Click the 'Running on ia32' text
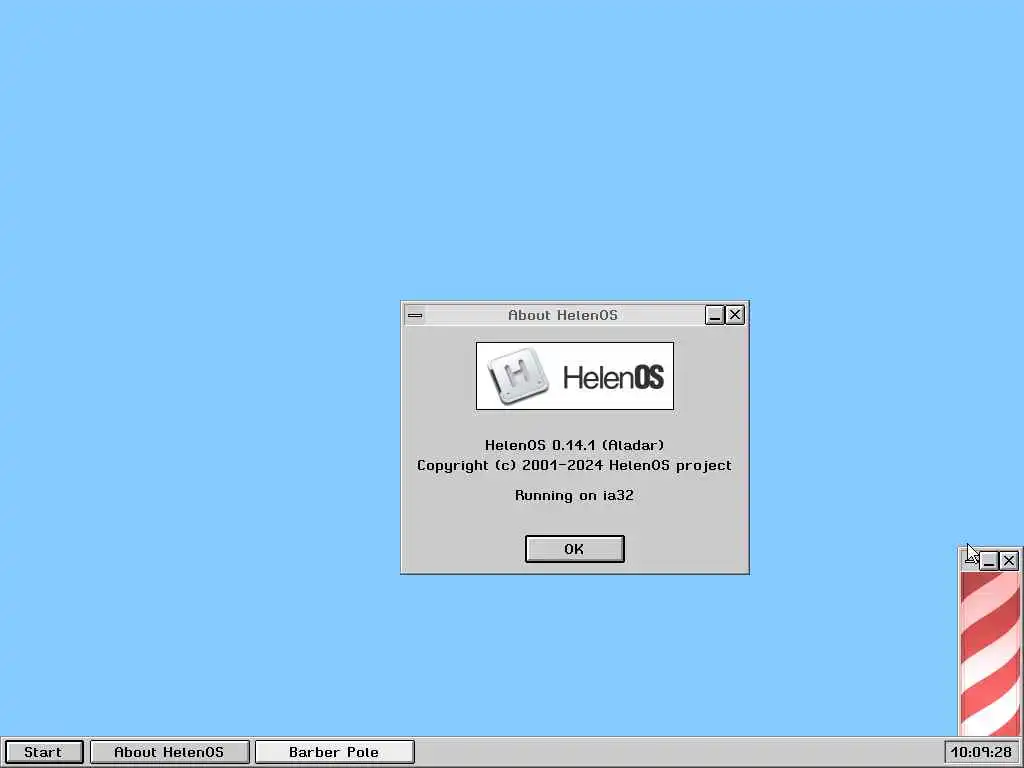Viewport: 1024px width, 768px height. [x=574, y=495]
